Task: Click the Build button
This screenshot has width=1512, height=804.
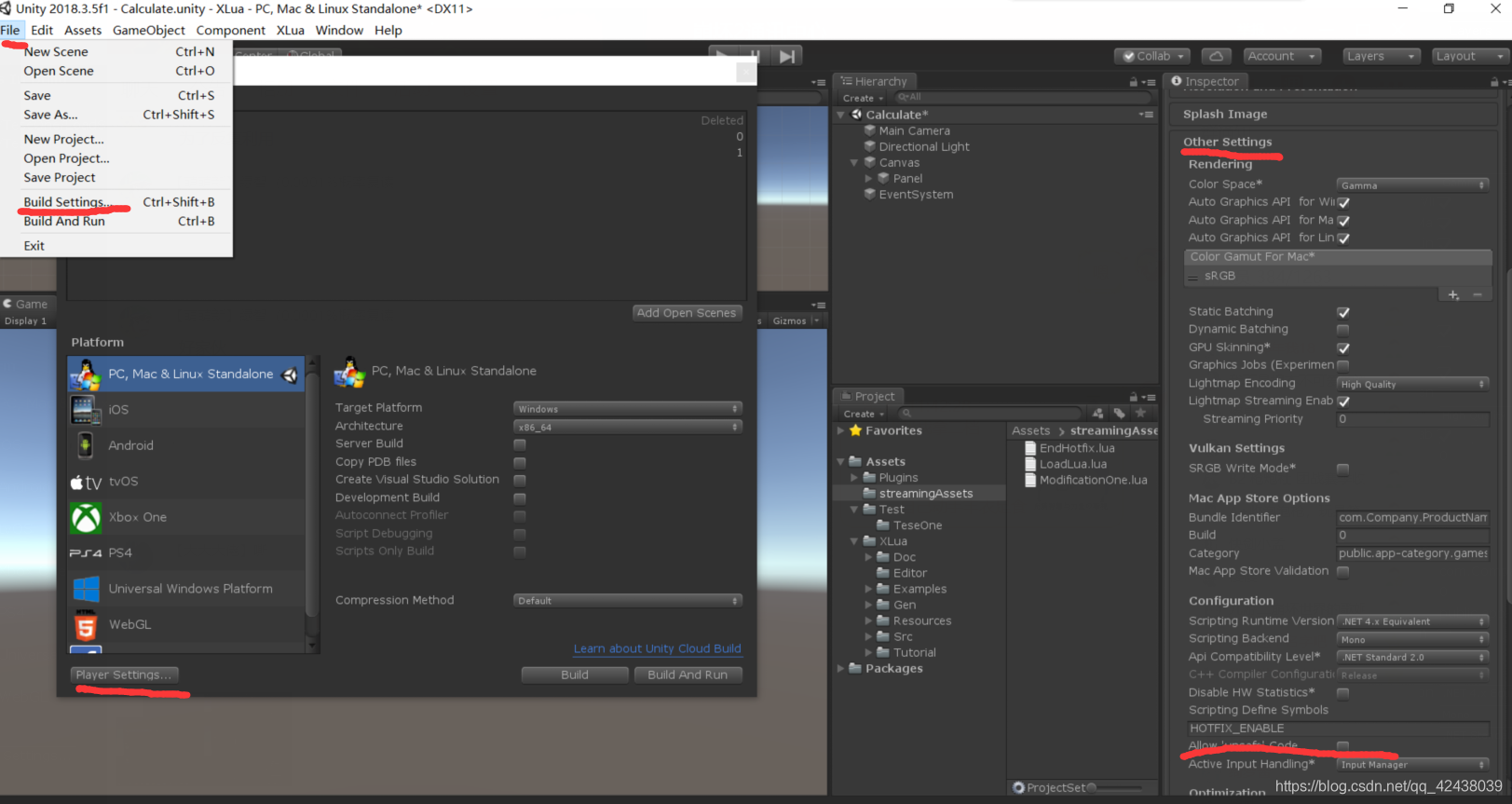Action: (575, 675)
